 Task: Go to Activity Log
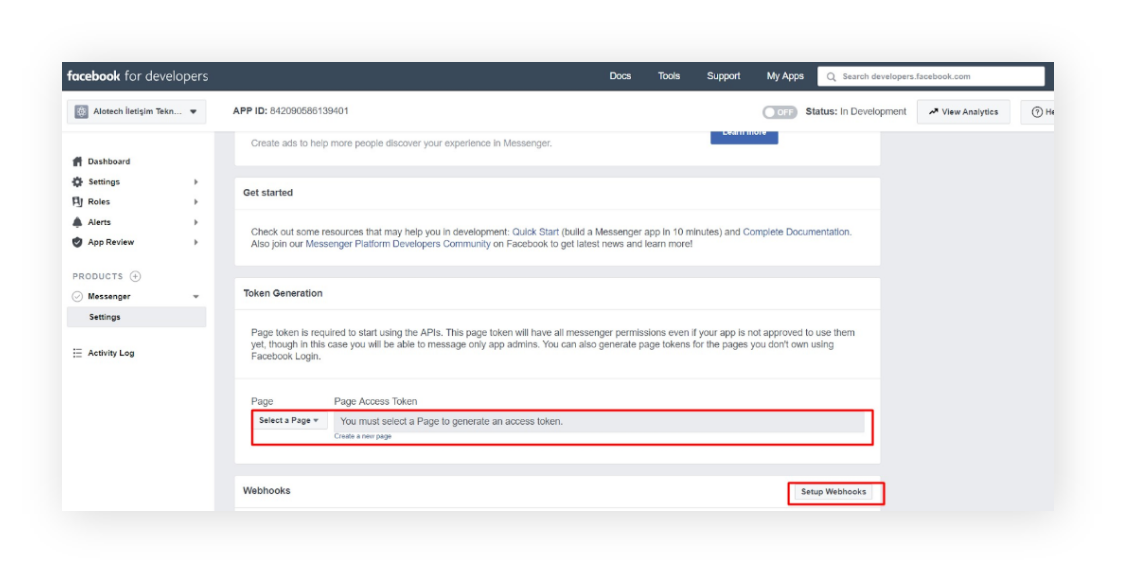click(x=111, y=353)
